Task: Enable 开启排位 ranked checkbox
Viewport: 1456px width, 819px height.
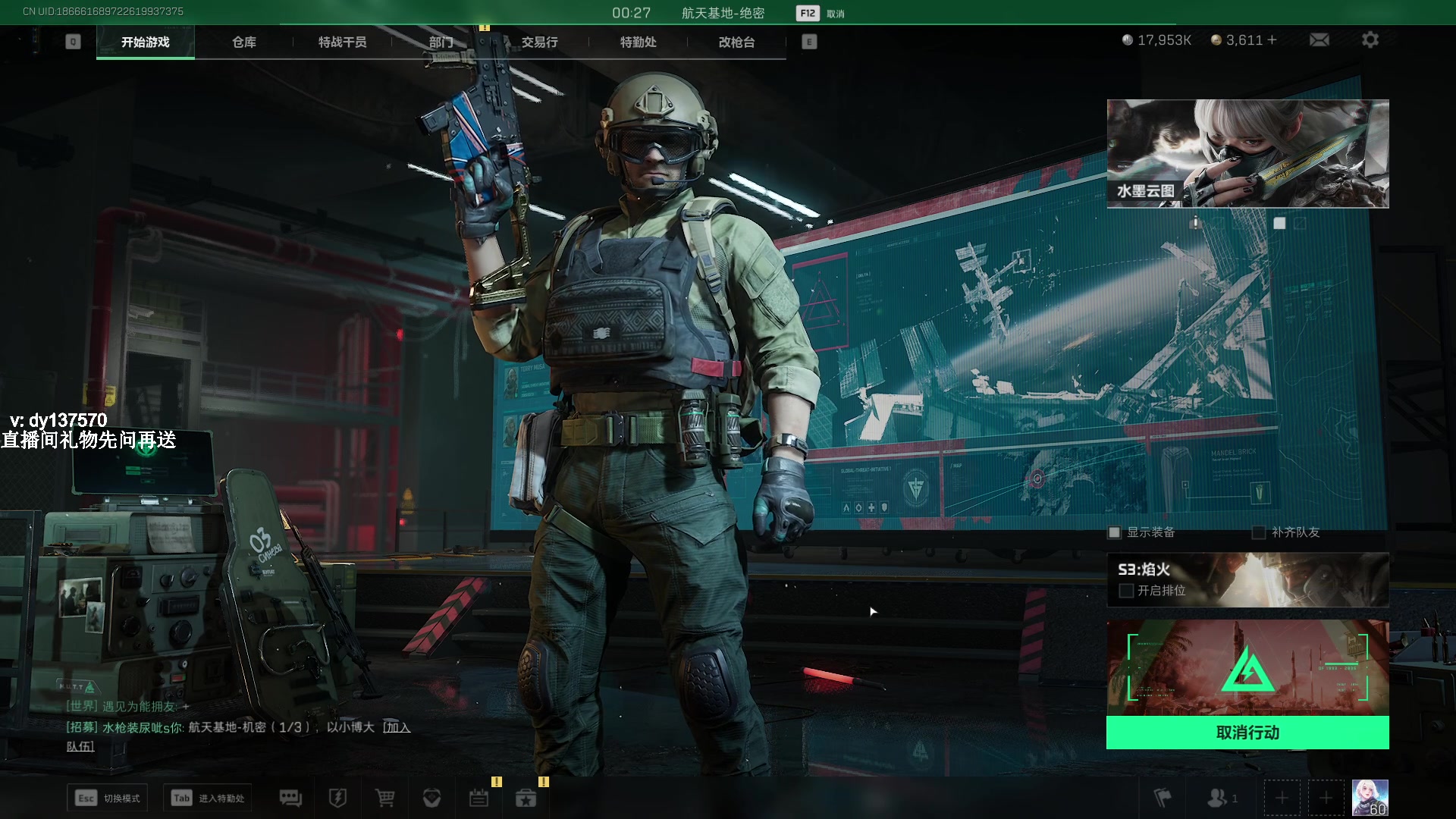Action: pos(1126,591)
